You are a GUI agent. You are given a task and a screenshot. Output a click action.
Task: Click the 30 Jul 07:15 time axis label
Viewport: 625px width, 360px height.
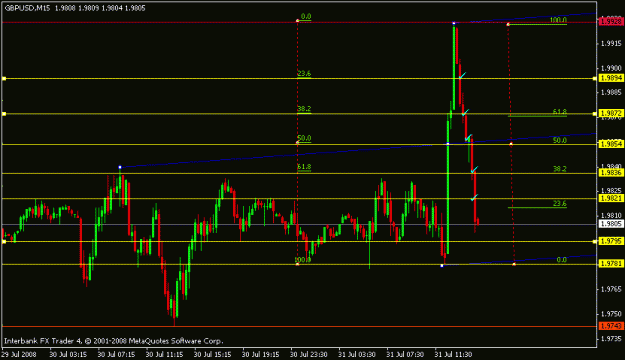point(116,354)
